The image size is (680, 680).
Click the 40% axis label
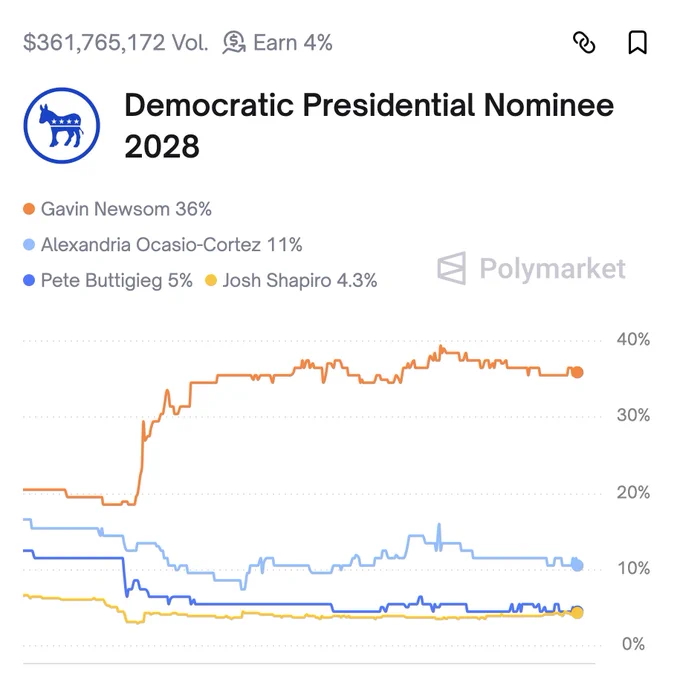tap(633, 340)
